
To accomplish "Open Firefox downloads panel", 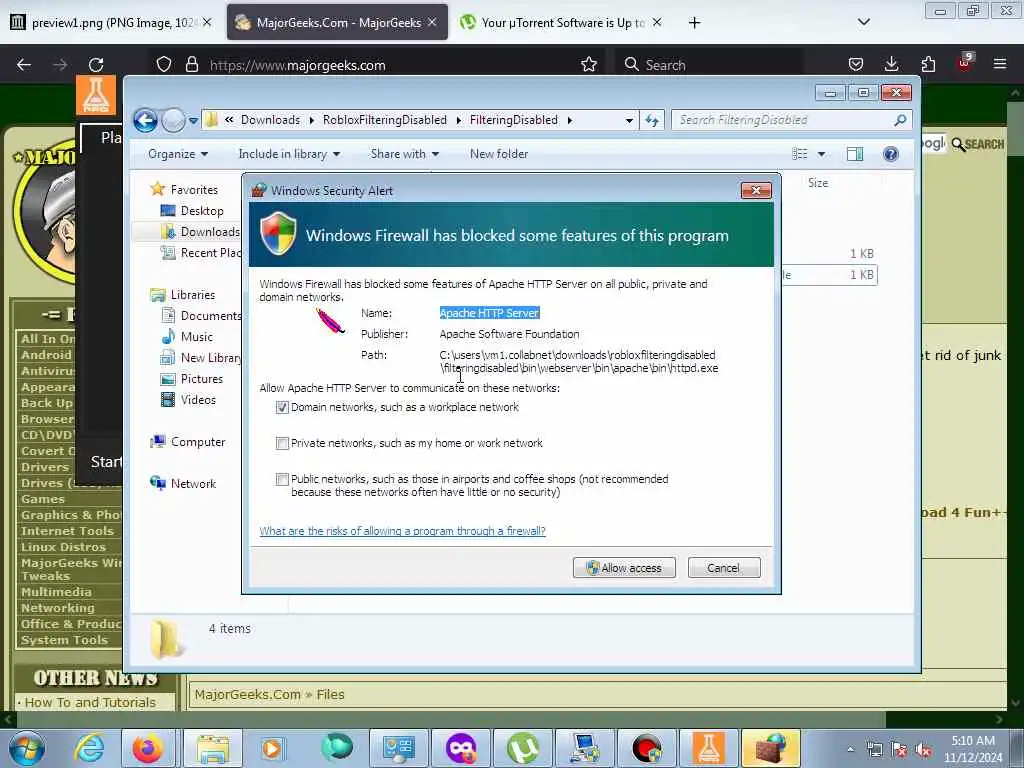I will (891, 64).
